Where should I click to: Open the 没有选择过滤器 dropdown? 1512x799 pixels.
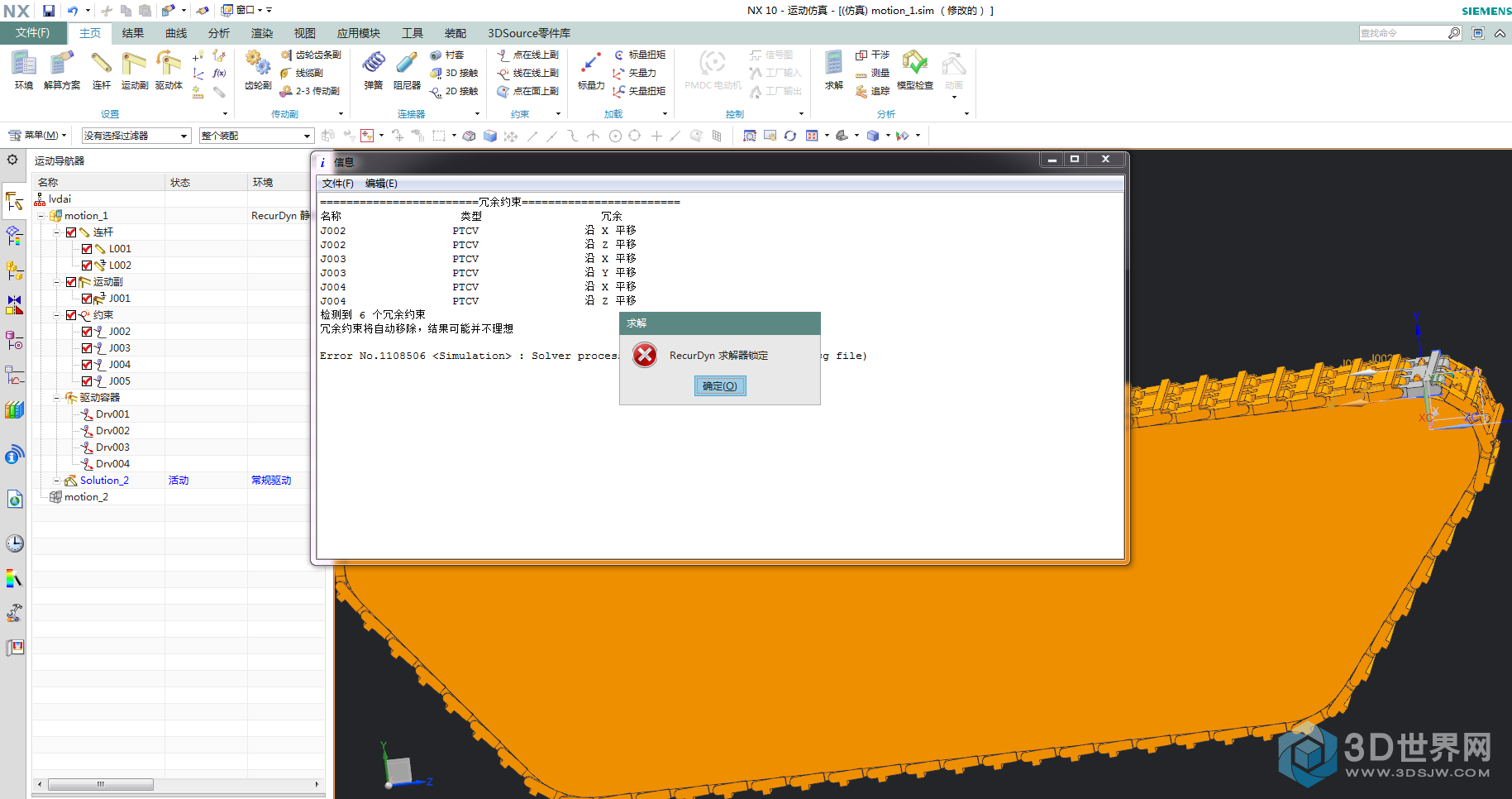(x=136, y=136)
